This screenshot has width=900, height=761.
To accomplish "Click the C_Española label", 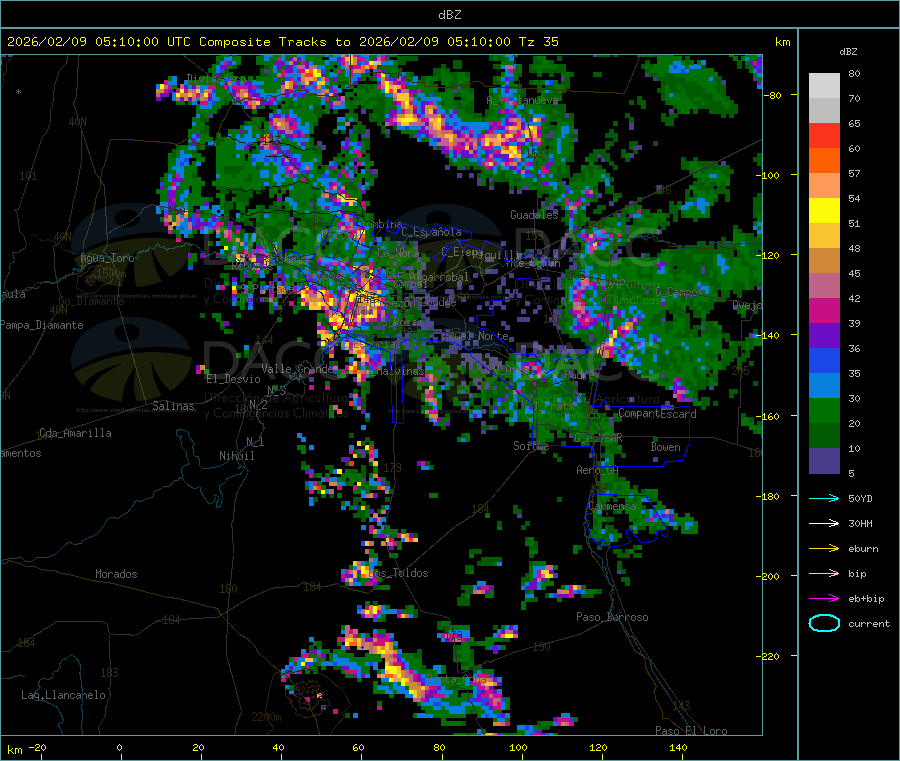I will 431,232.
